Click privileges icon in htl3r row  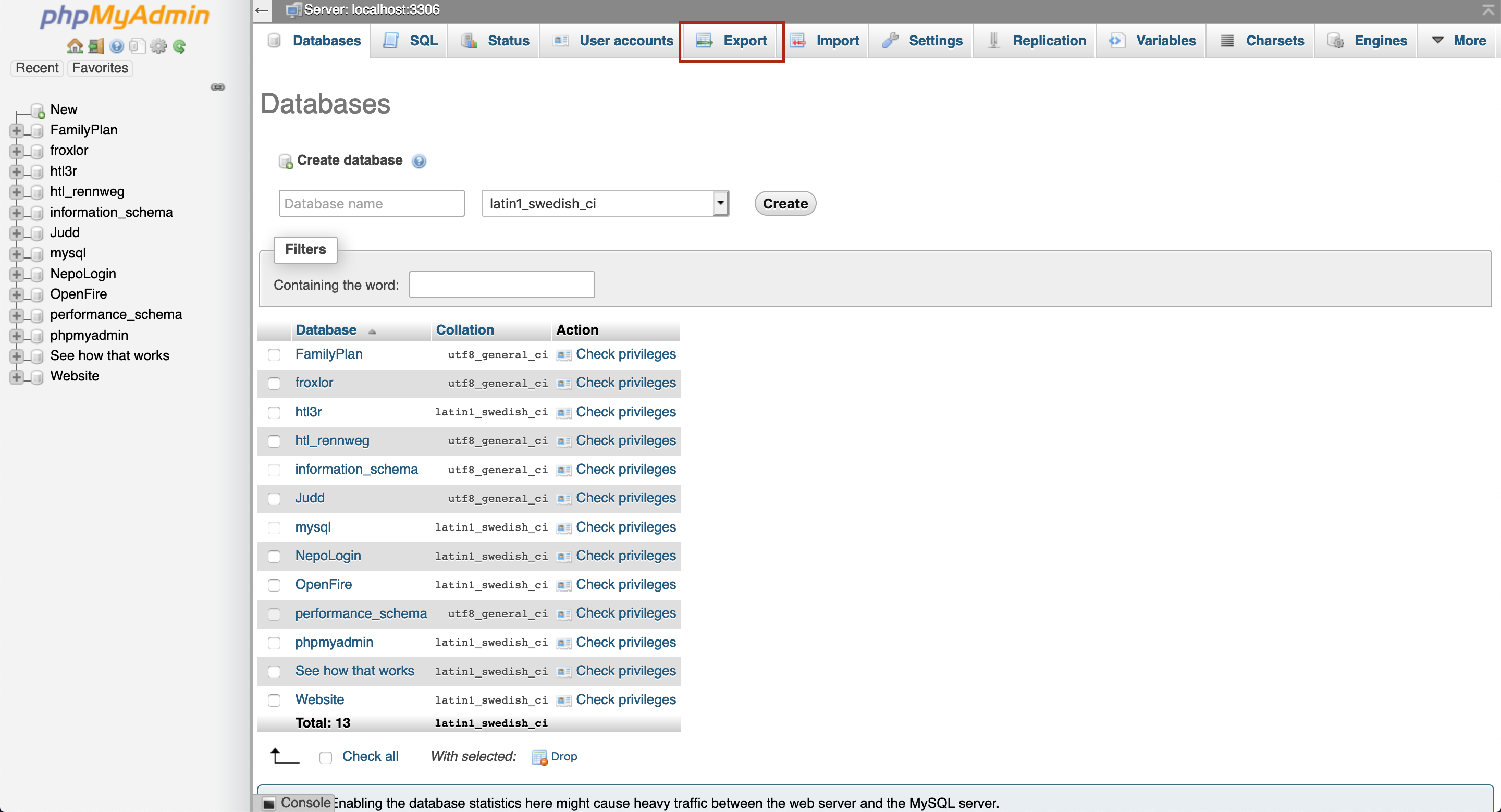click(x=563, y=413)
